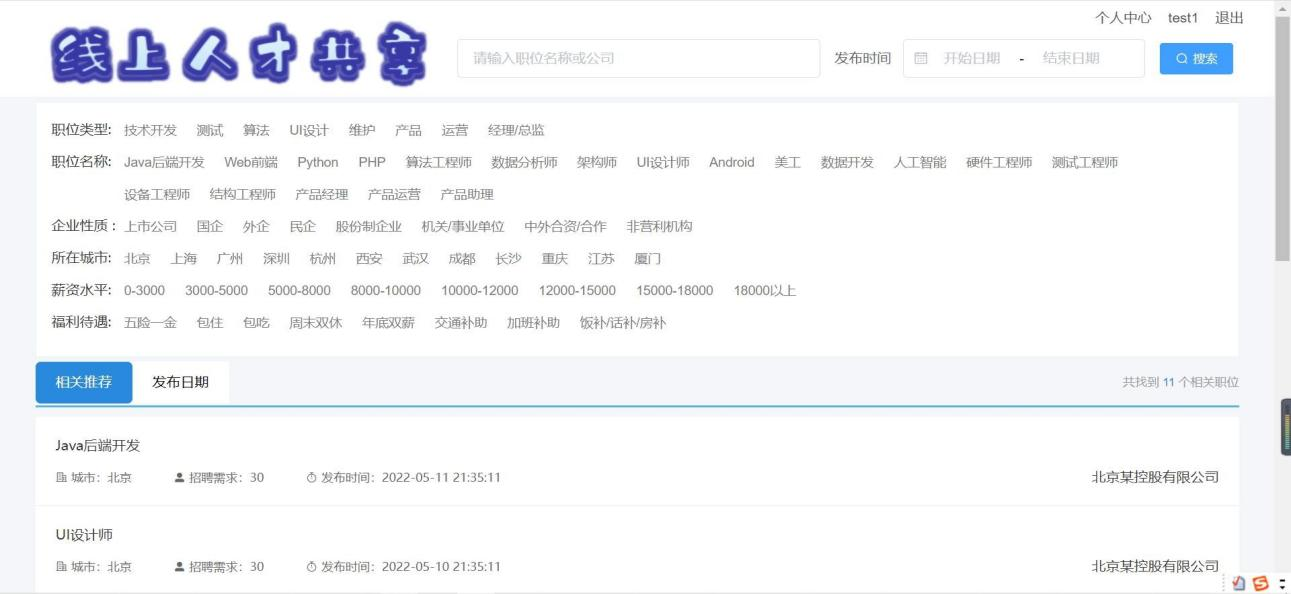Filter benefits by 周末双休

coord(316,323)
